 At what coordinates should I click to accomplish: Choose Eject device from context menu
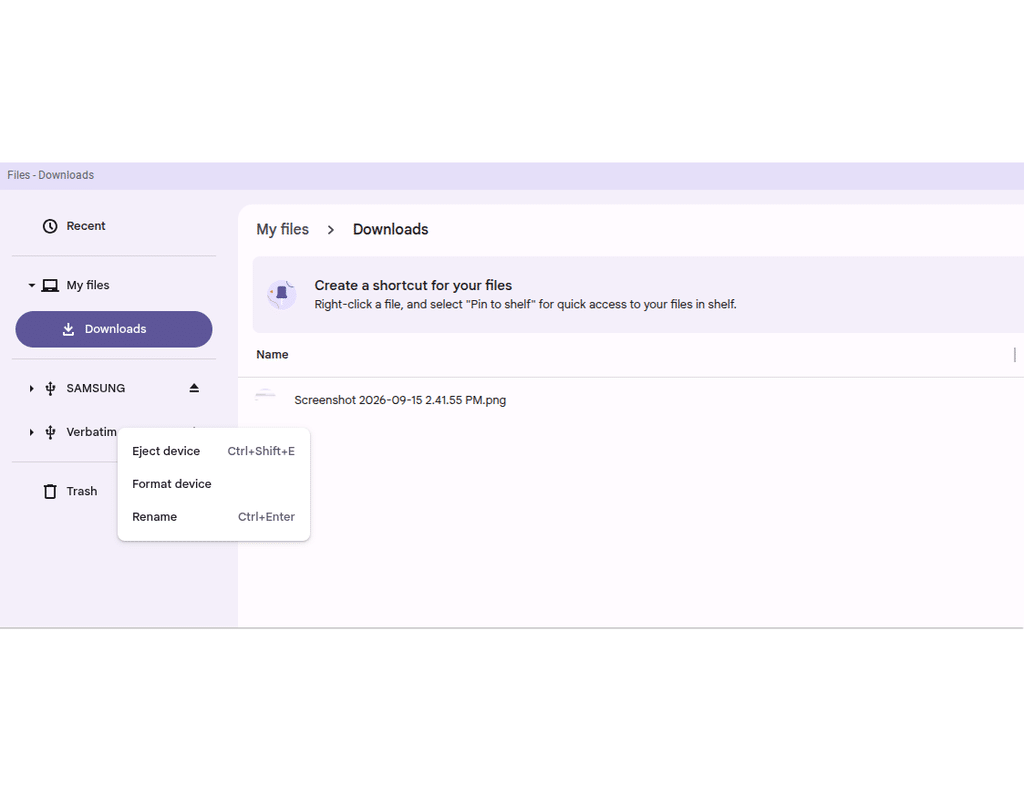pos(214,451)
